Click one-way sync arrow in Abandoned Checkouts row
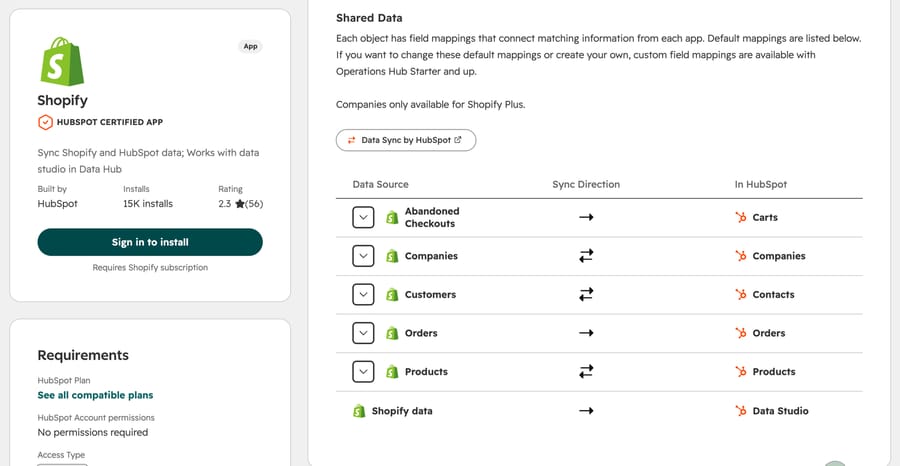900x466 pixels. pos(586,218)
